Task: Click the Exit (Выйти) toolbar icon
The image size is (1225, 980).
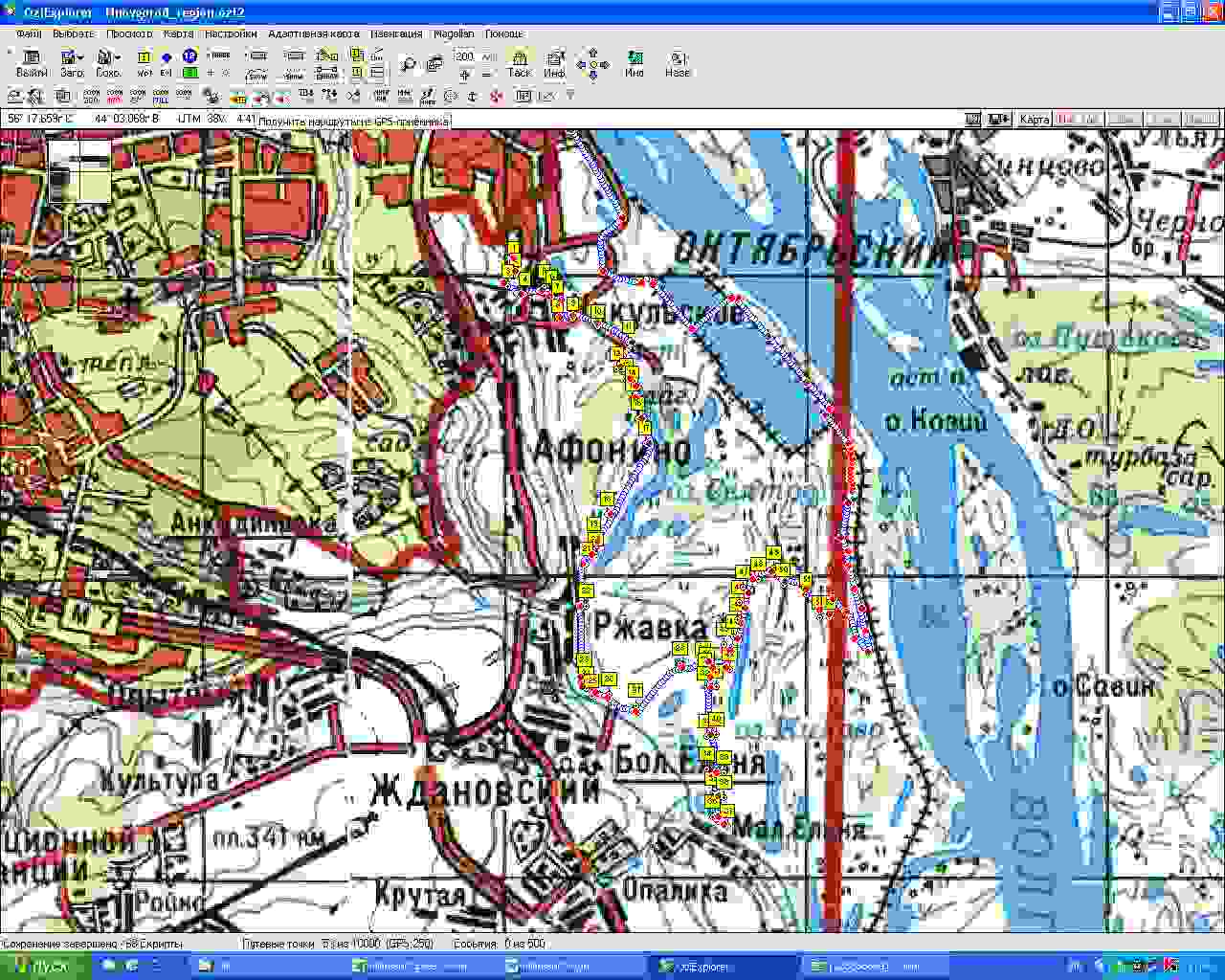Action: pos(30,63)
